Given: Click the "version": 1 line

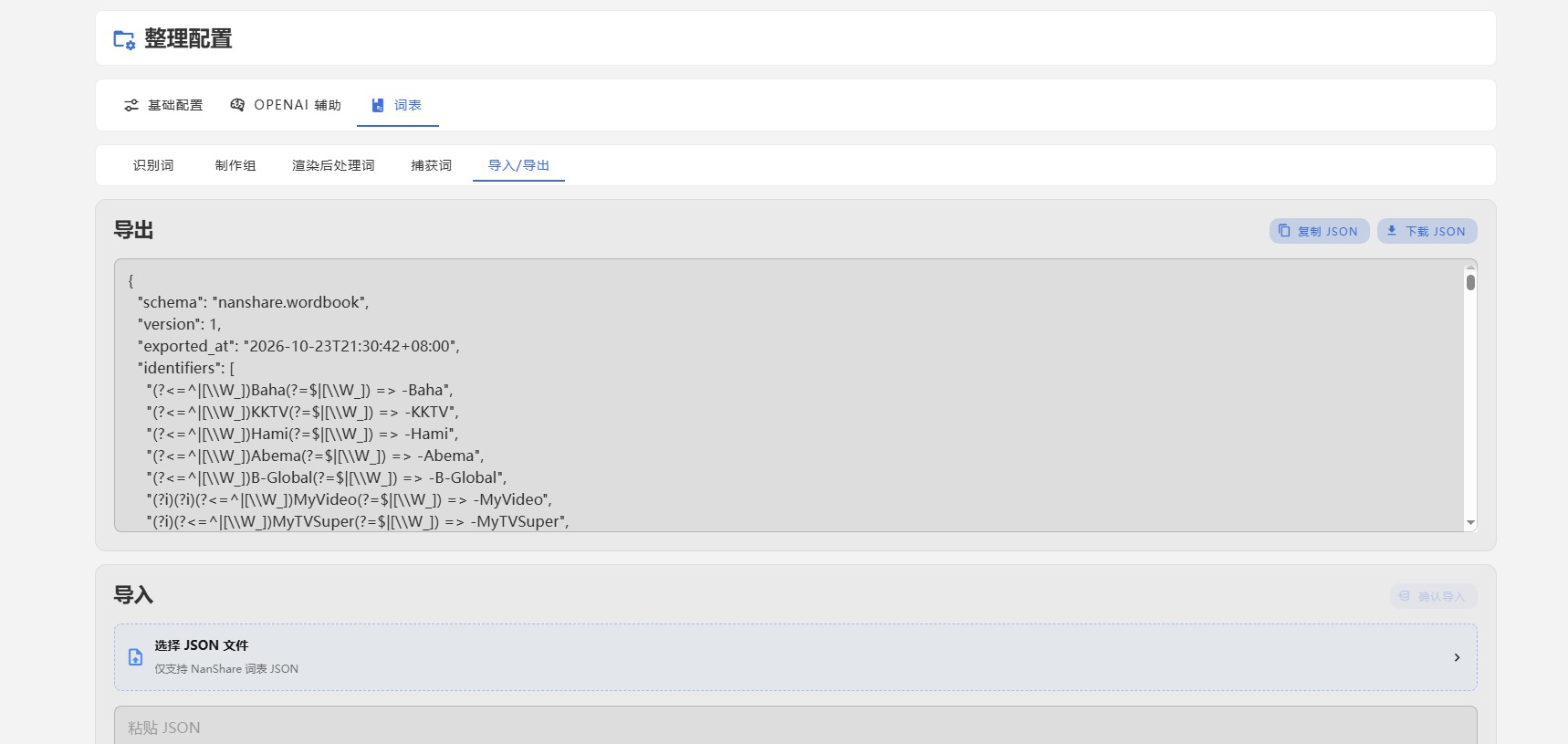Looking at the screenshot, I should (x=179, y=324).
